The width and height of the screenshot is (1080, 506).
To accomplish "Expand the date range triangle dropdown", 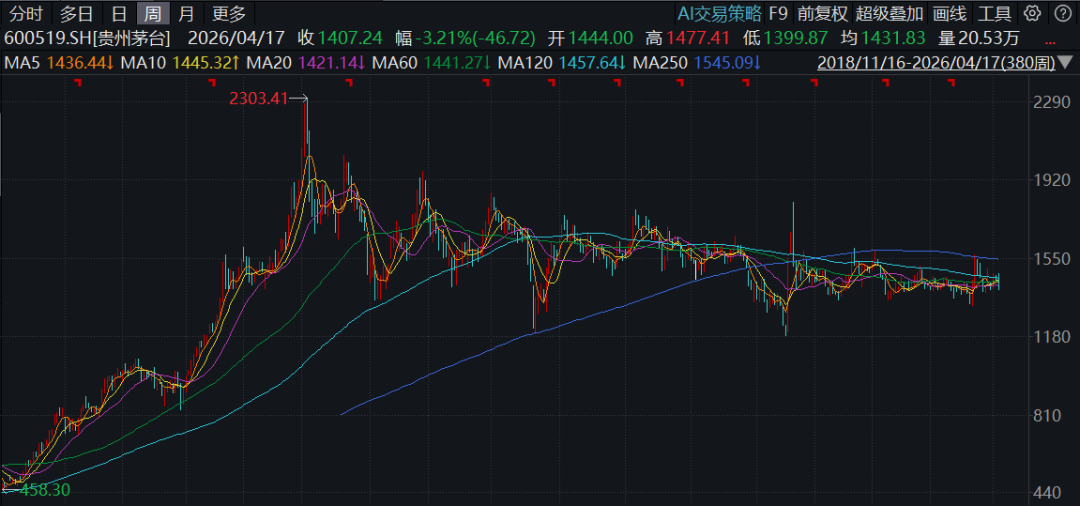I will (1065, 64).
